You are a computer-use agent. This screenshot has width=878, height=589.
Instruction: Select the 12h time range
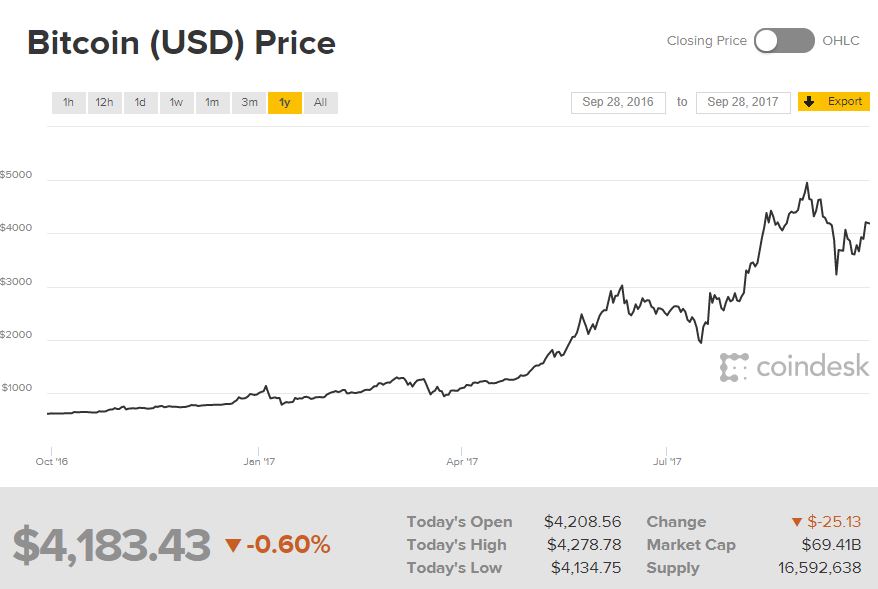click(104, 102)
